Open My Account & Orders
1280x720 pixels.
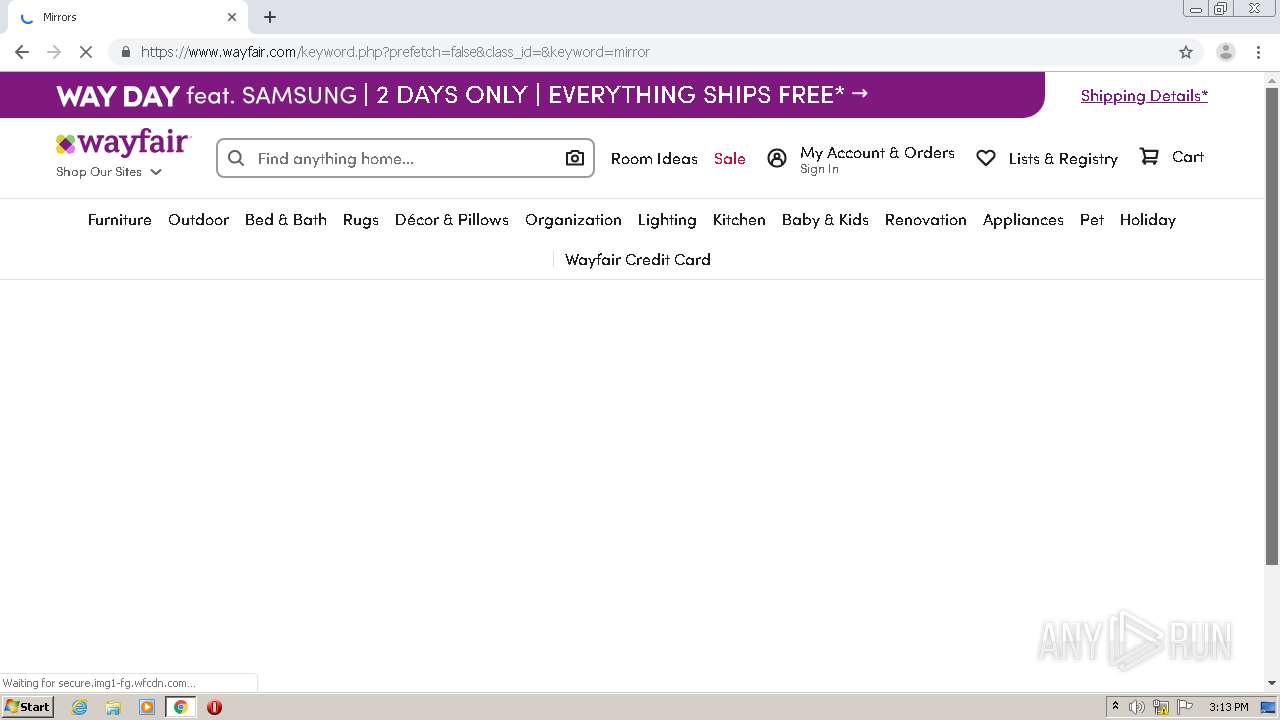pos(877,153)
